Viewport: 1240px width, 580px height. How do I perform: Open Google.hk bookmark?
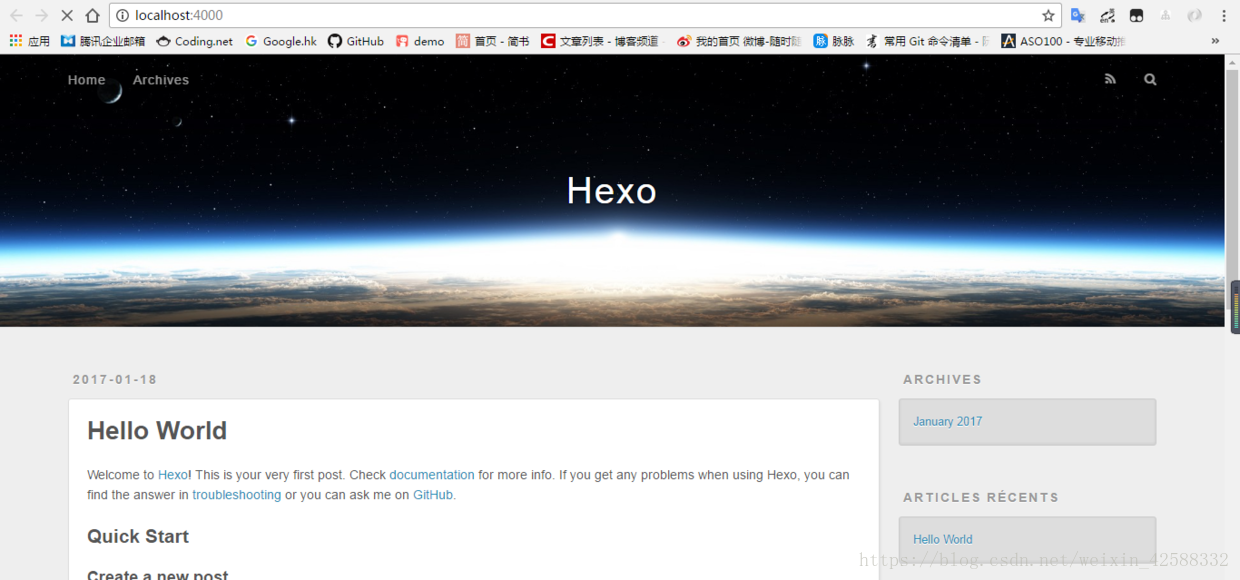tap(281, 41)
